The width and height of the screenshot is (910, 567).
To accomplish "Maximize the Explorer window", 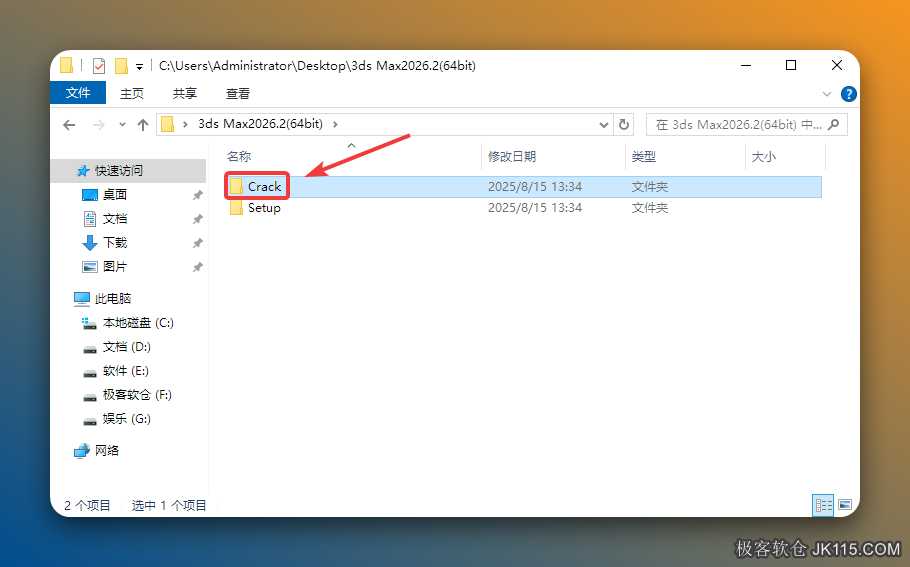I will click(790, 66).
